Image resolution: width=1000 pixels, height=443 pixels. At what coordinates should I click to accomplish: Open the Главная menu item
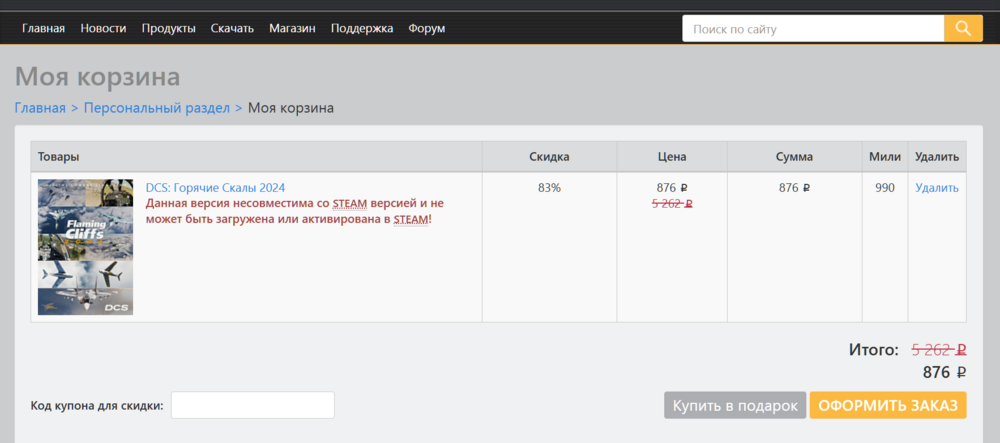coord(43,28)
